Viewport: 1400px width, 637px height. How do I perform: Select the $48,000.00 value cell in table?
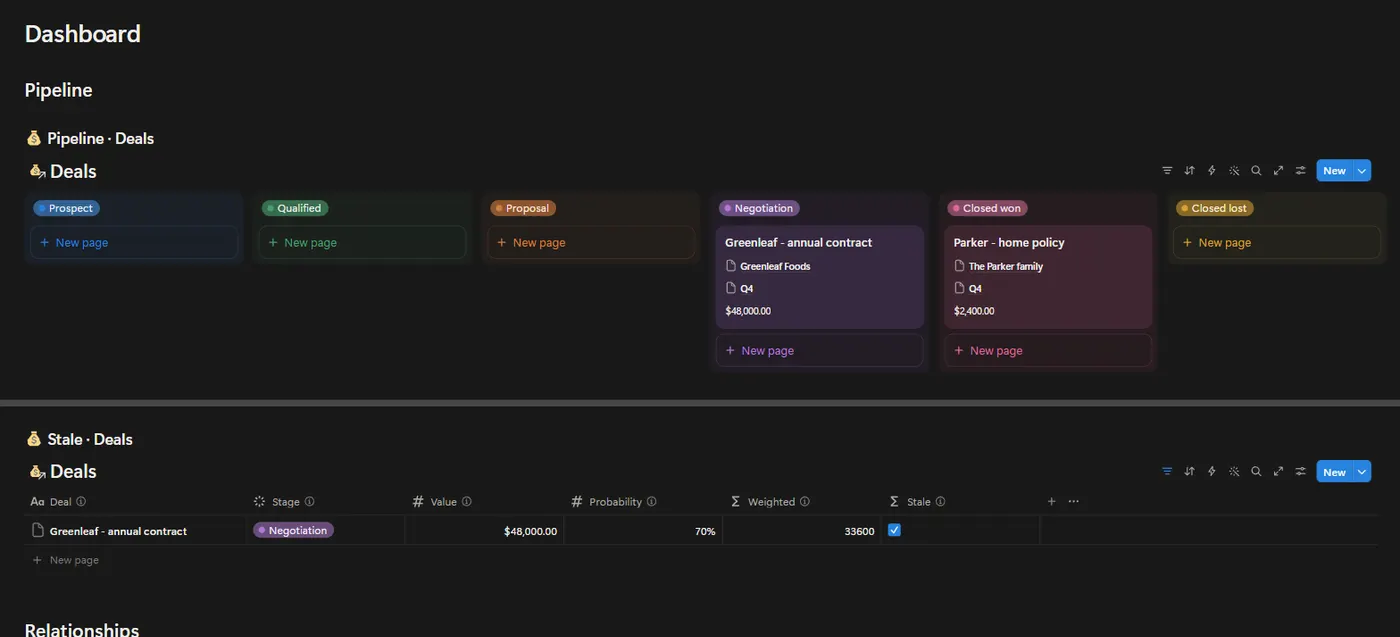485,530
